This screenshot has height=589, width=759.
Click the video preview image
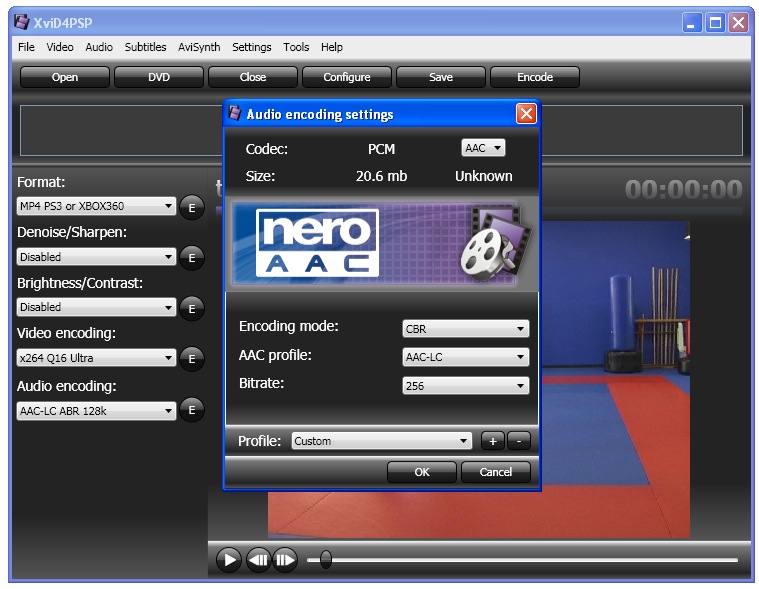click(x=615, y=378)
